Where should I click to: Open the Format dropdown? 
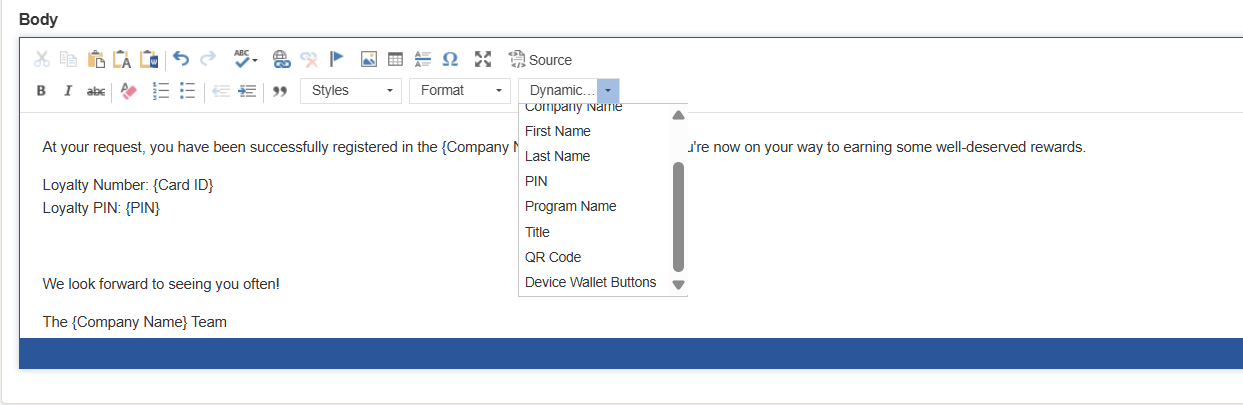pos(460,91)
